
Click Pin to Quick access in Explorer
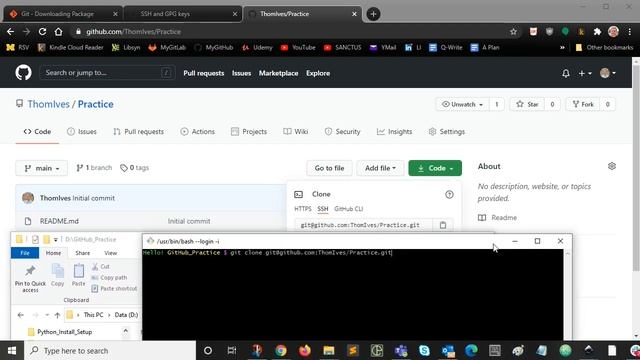tap(30, 279)
